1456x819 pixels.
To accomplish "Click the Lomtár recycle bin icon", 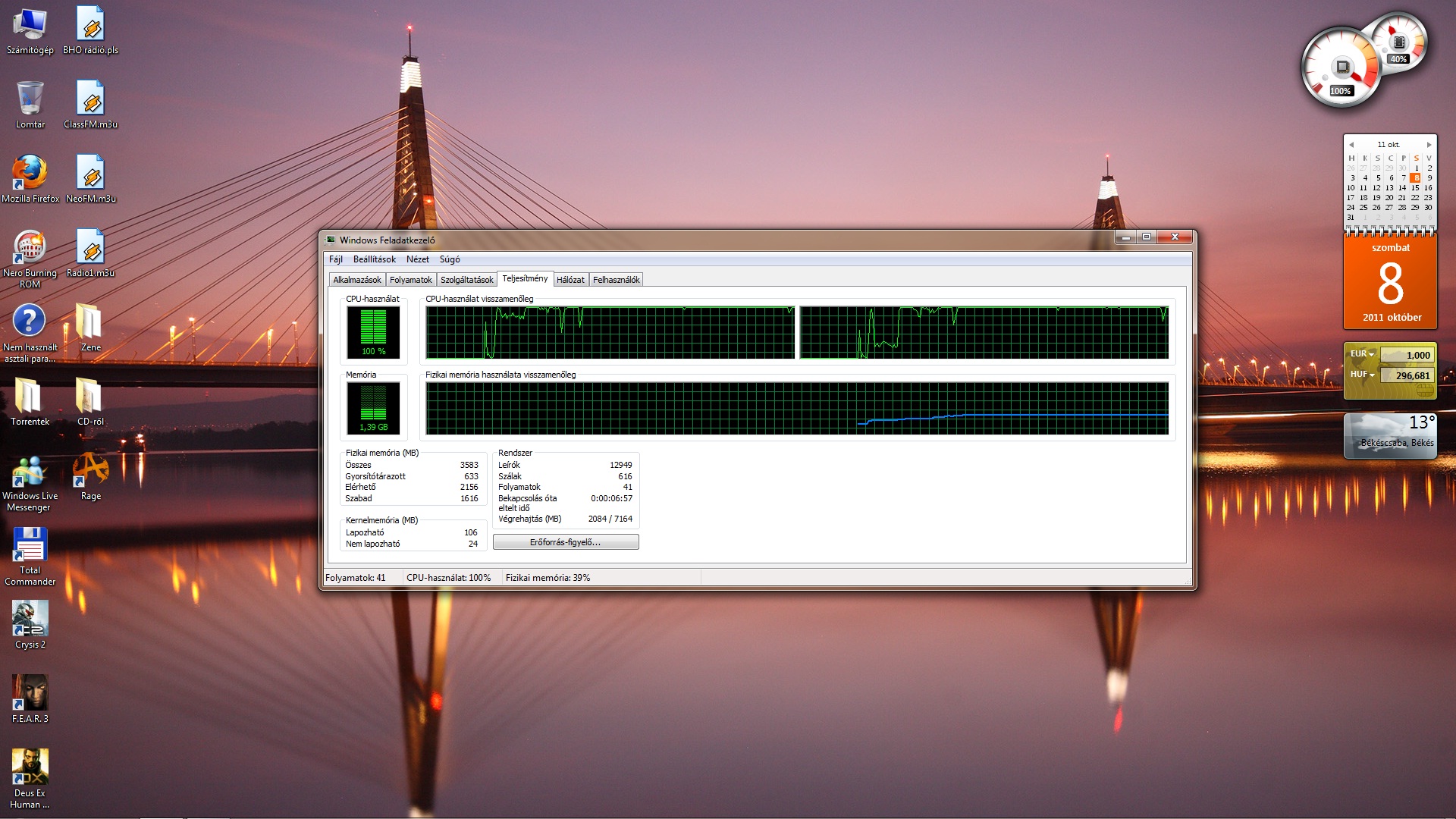I will (30, 99).
